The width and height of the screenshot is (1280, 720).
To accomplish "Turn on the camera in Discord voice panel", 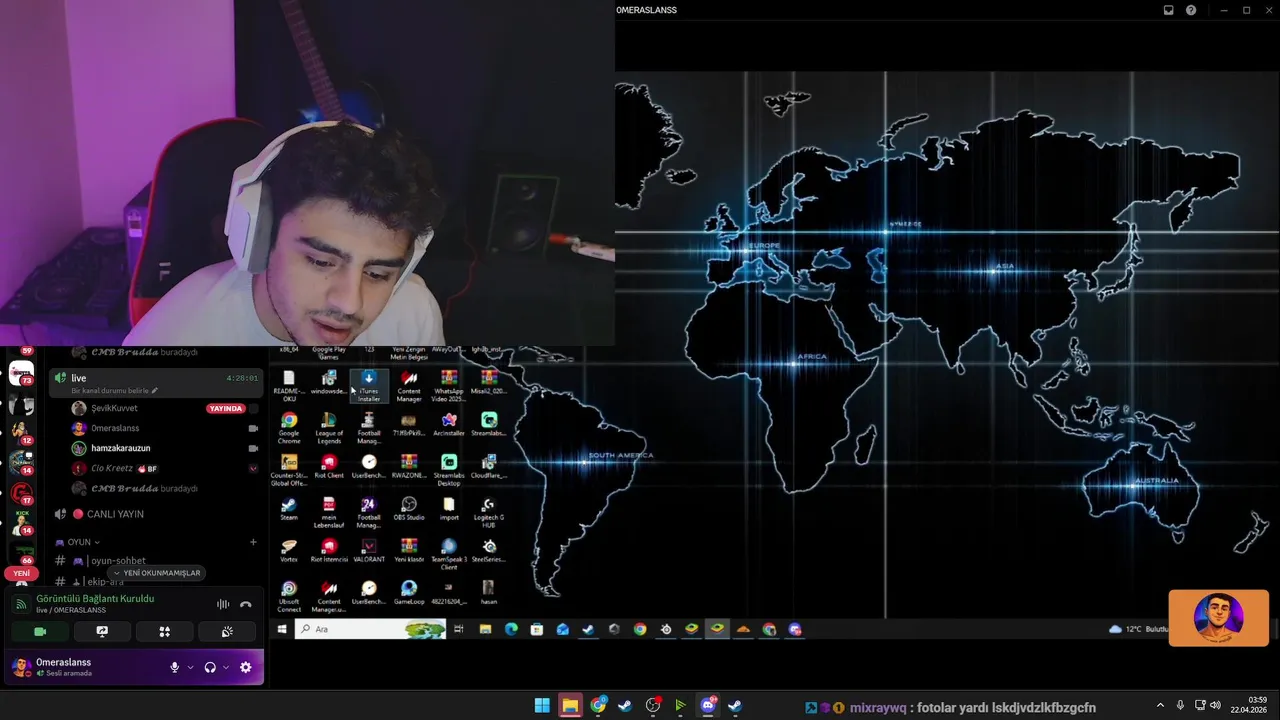I will [40, 632].
